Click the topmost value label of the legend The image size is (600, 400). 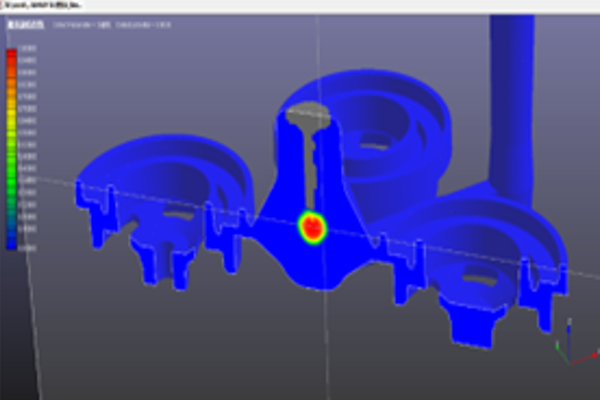28,49
